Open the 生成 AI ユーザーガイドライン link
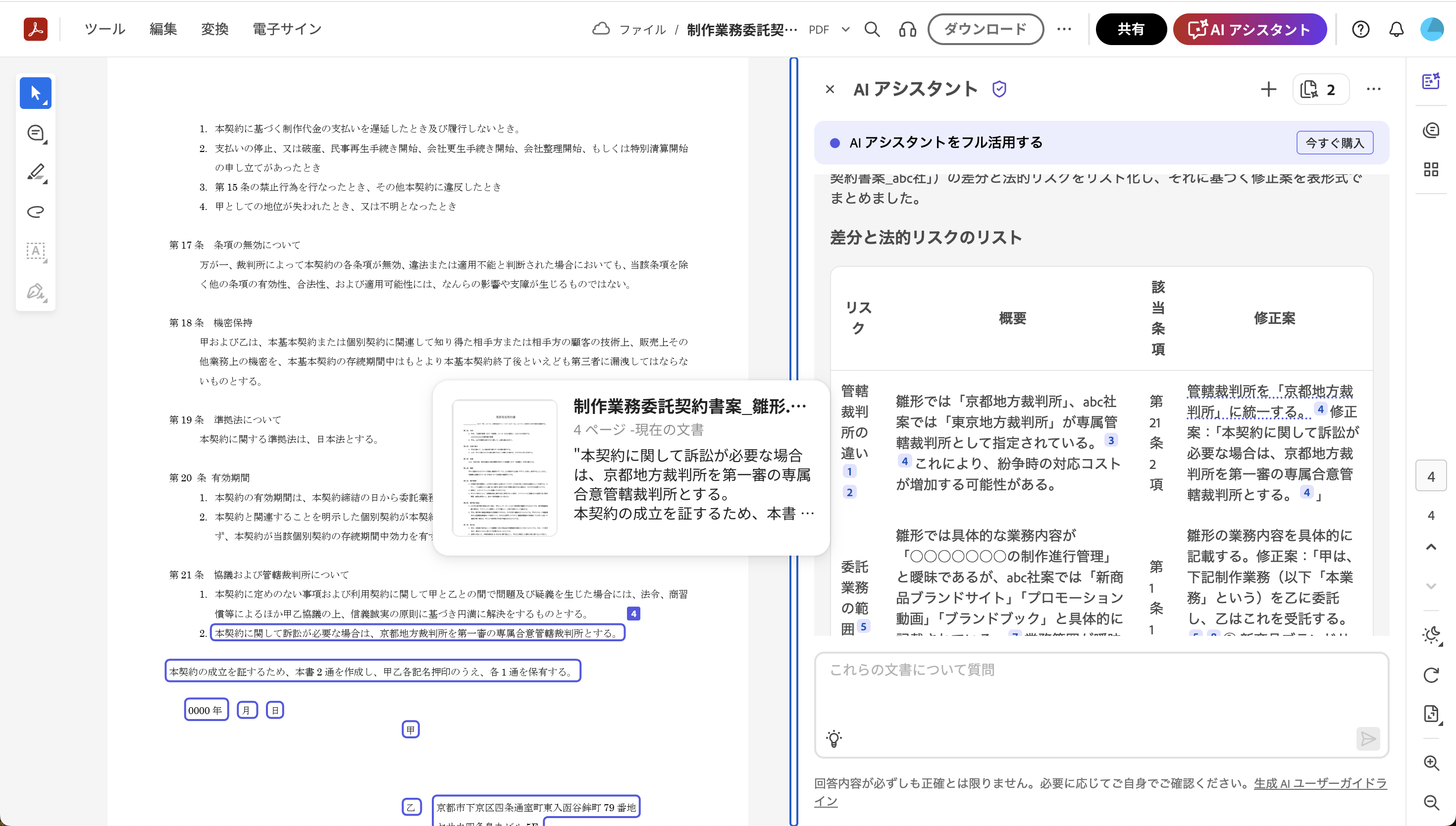Viewport: 1456px width, 826px height. coord(1319,783)
